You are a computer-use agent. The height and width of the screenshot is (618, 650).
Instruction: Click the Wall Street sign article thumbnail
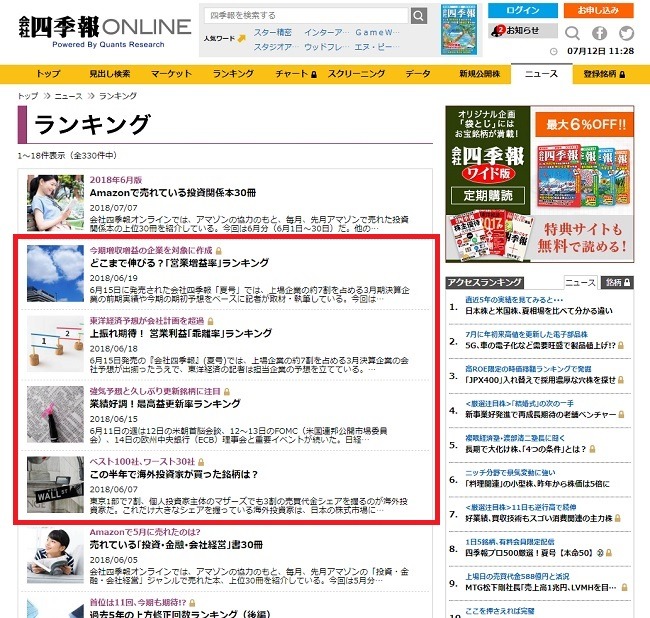(55, 485)
